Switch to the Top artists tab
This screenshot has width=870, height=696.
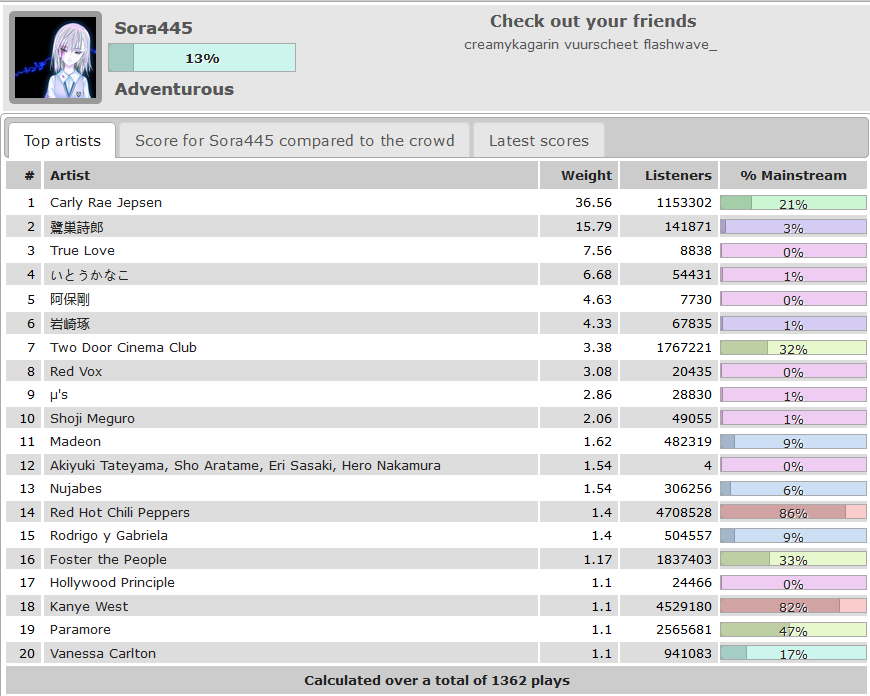[x=62, y=140]
